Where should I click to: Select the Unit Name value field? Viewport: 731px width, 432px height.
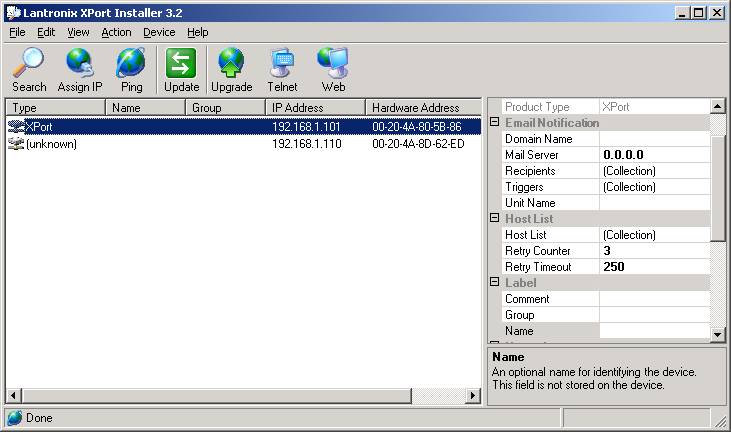point(655,203)
